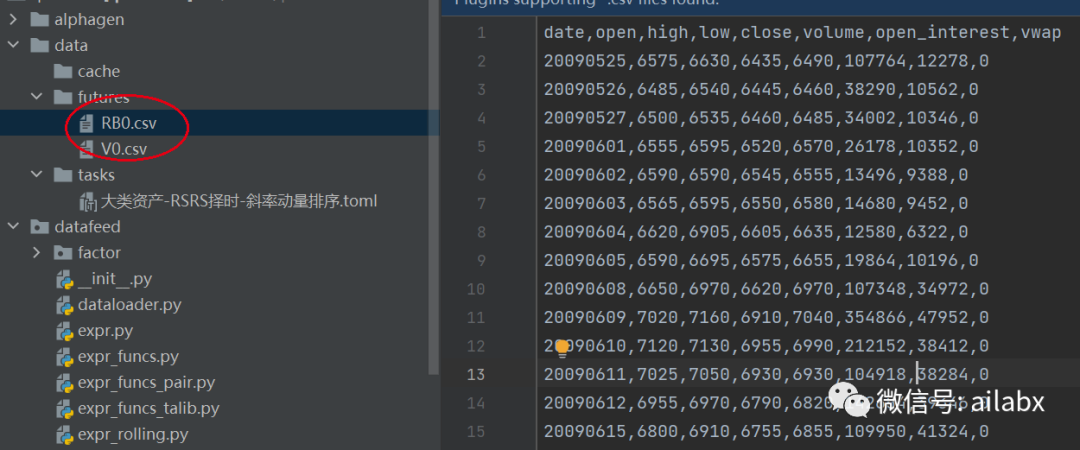Click the futures folder icon

(63, 97)
